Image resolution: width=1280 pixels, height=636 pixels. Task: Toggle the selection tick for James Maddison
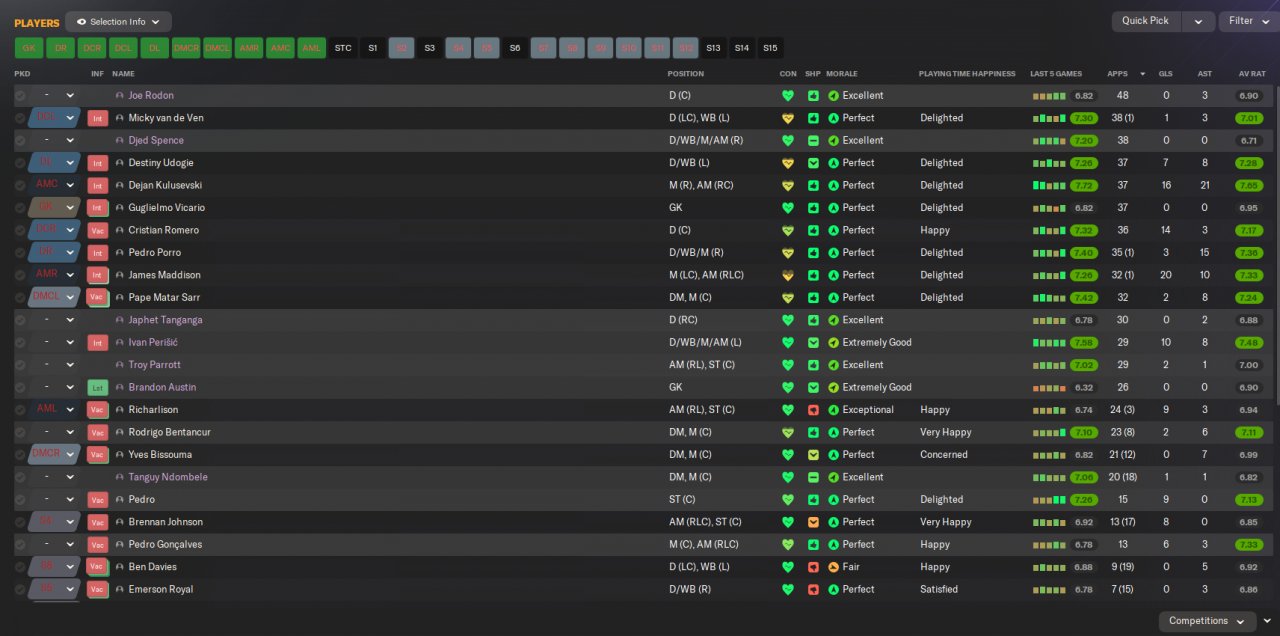(x=20, y=275)
